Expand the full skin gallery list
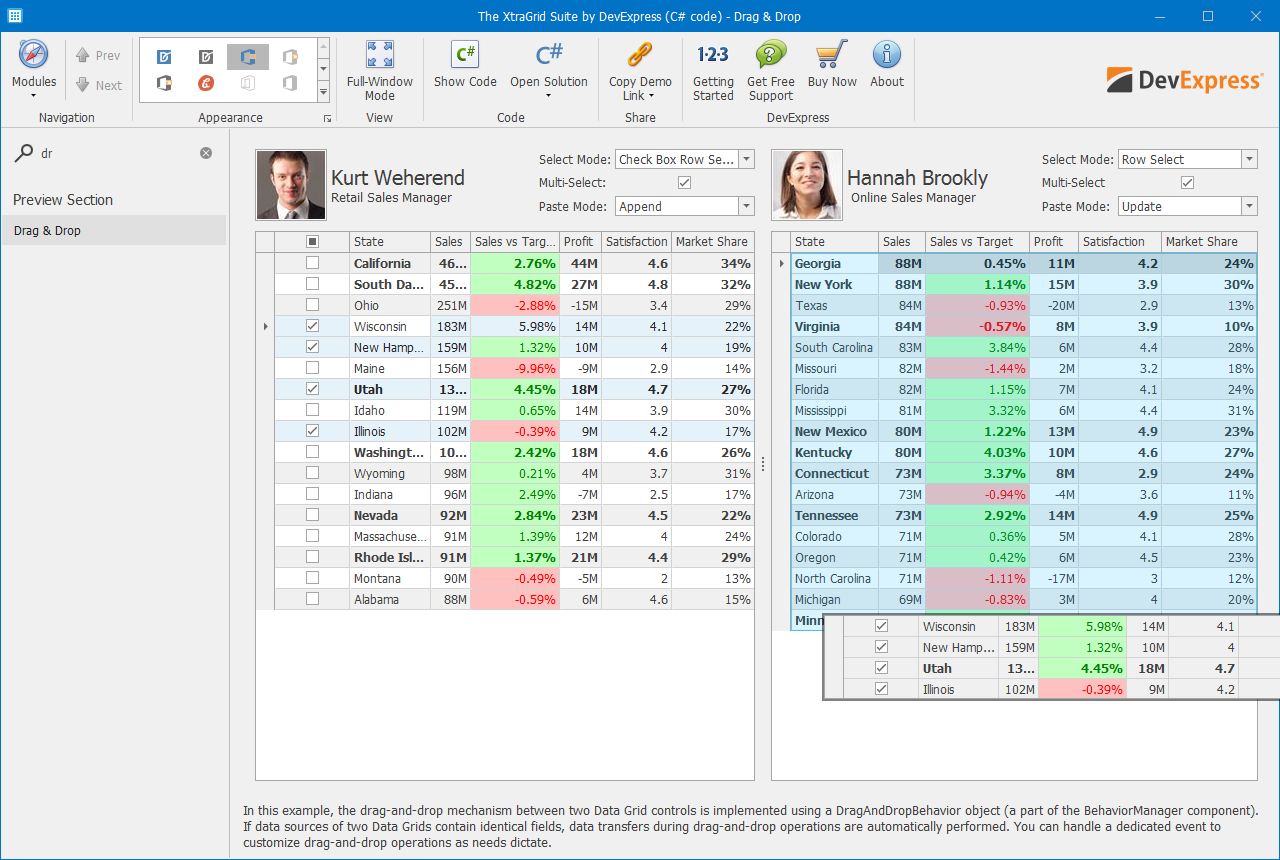 pos(323,92)
